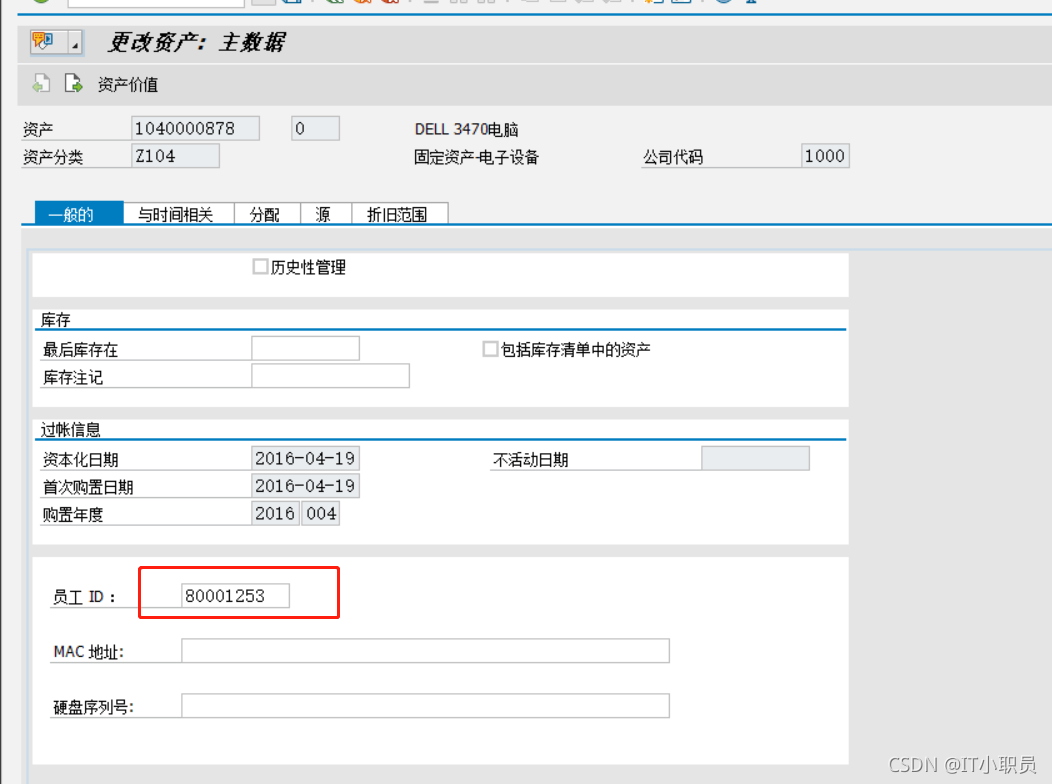Viewport: 1052px width, 784px height.
Task: Click the 不活动日期 label
Action: (x=531, y=459)
